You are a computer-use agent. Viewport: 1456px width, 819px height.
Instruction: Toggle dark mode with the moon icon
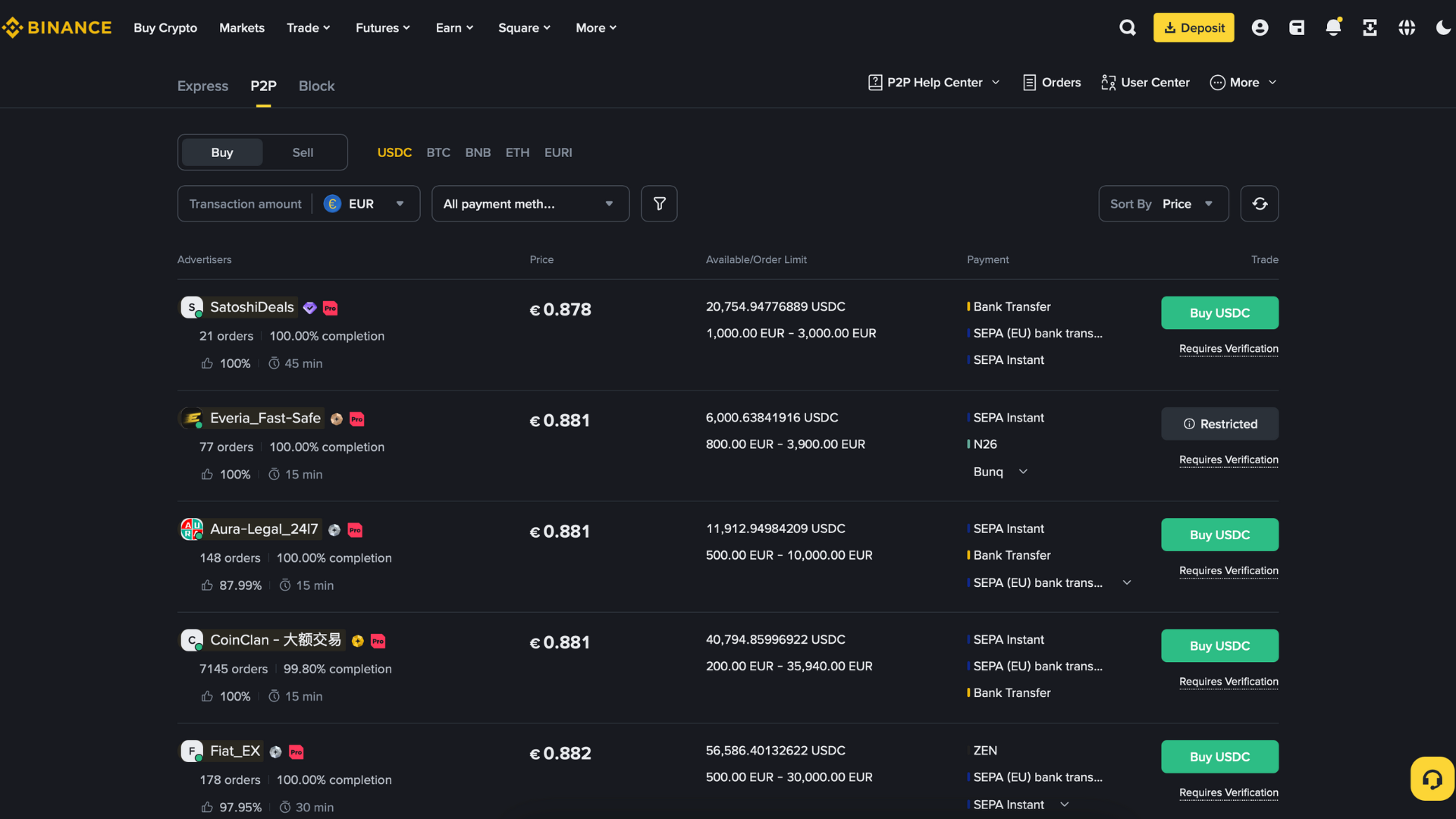coord(1443,27)
